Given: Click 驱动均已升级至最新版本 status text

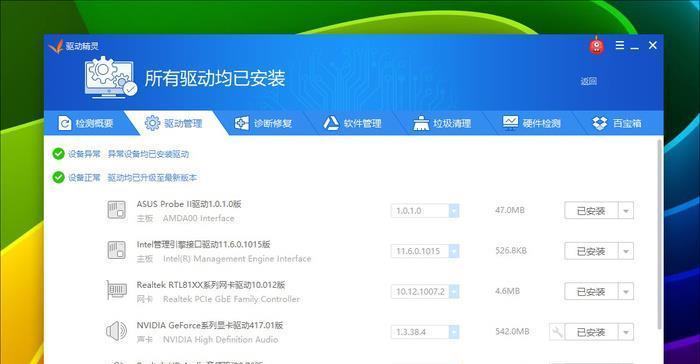Looking at the screenshot, I should pyautogui.click(x=152, y=177).
